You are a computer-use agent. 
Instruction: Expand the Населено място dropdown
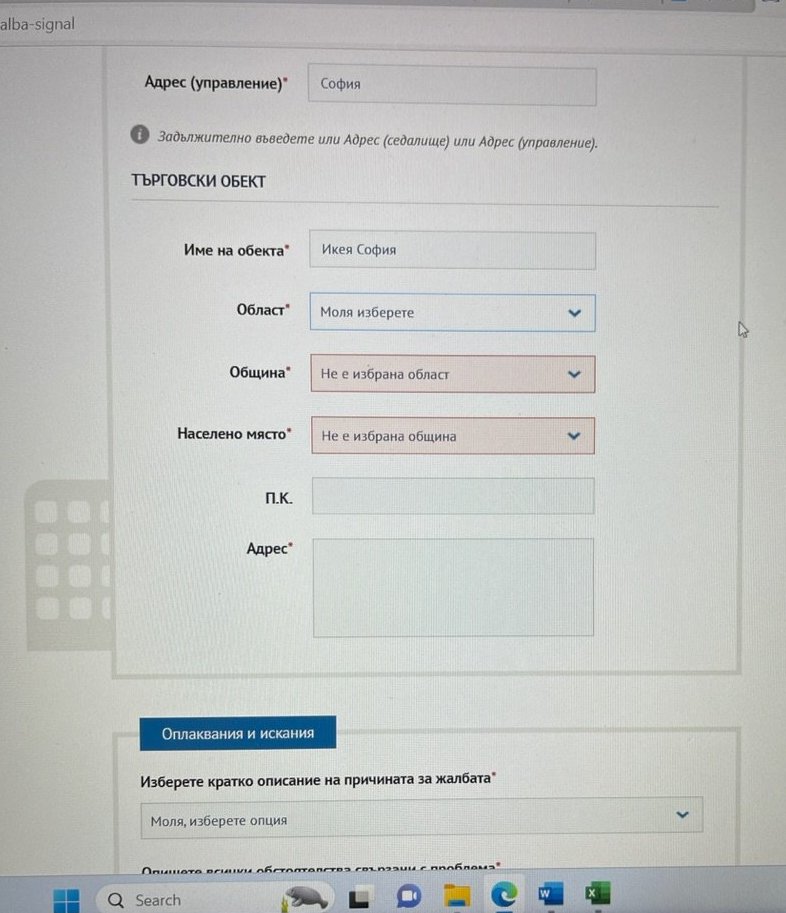(453, 436)
